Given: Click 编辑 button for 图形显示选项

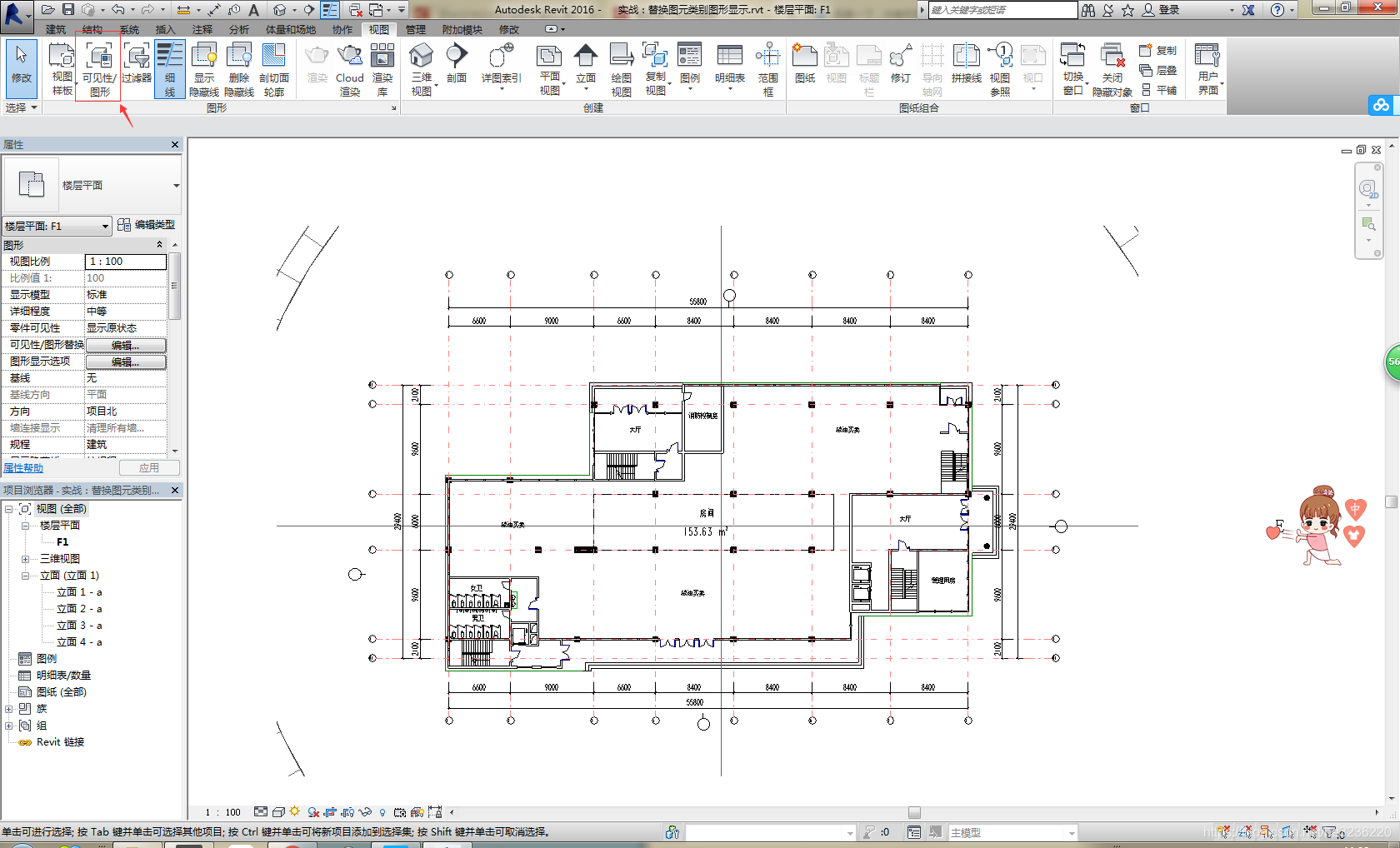Looking at the screenshot, I should pos(126,362).
